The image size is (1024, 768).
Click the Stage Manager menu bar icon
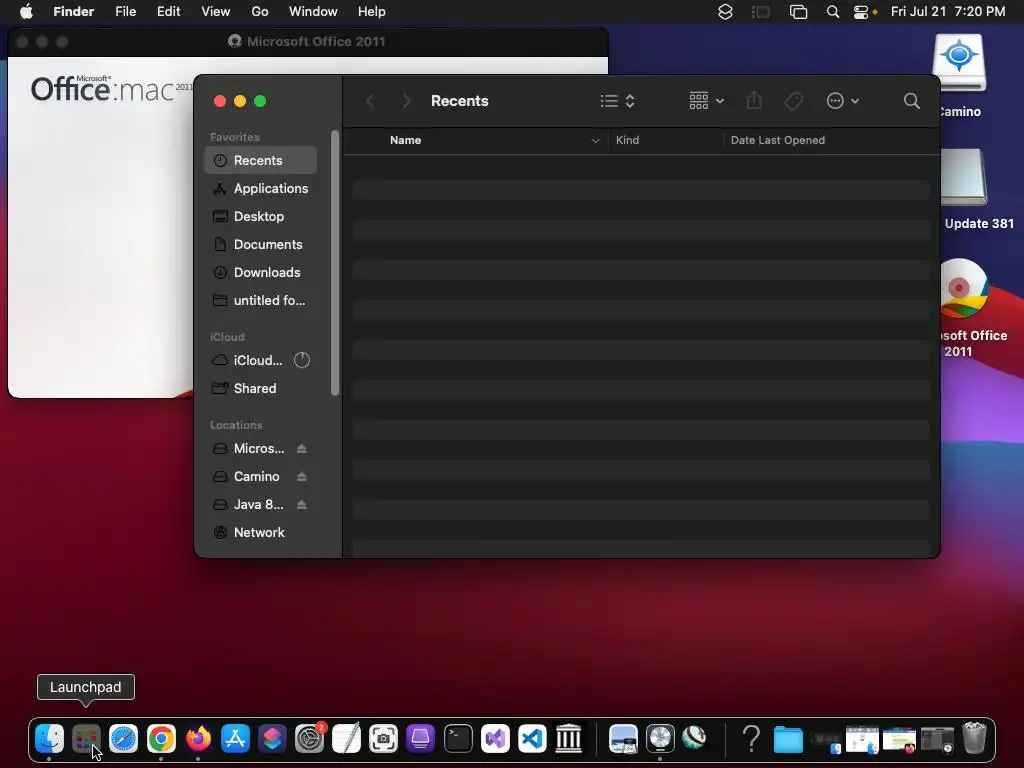(761, 12)
